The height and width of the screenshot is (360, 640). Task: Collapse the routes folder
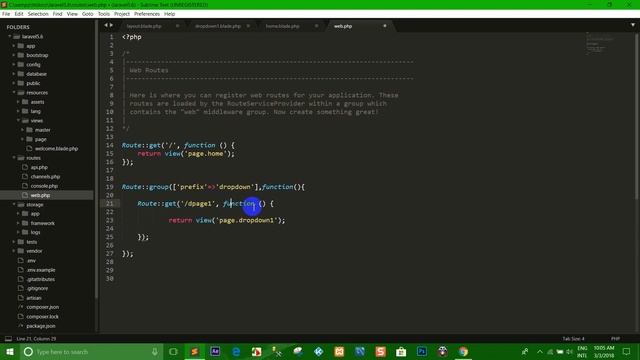[x=14, y=158]
